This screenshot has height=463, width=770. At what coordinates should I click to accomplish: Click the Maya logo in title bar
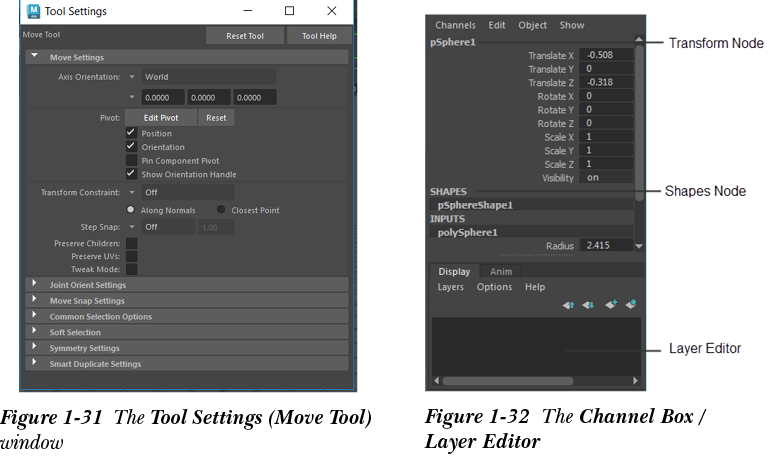click(x=33, y=11)
